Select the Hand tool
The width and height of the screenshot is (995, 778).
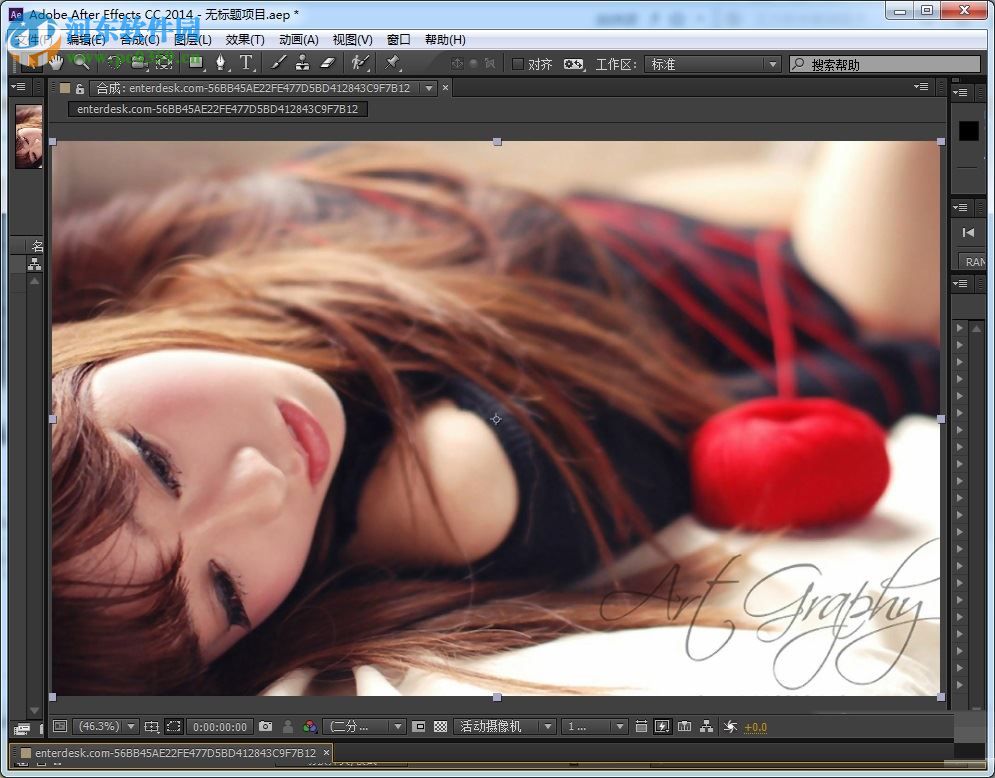point(56,62)
